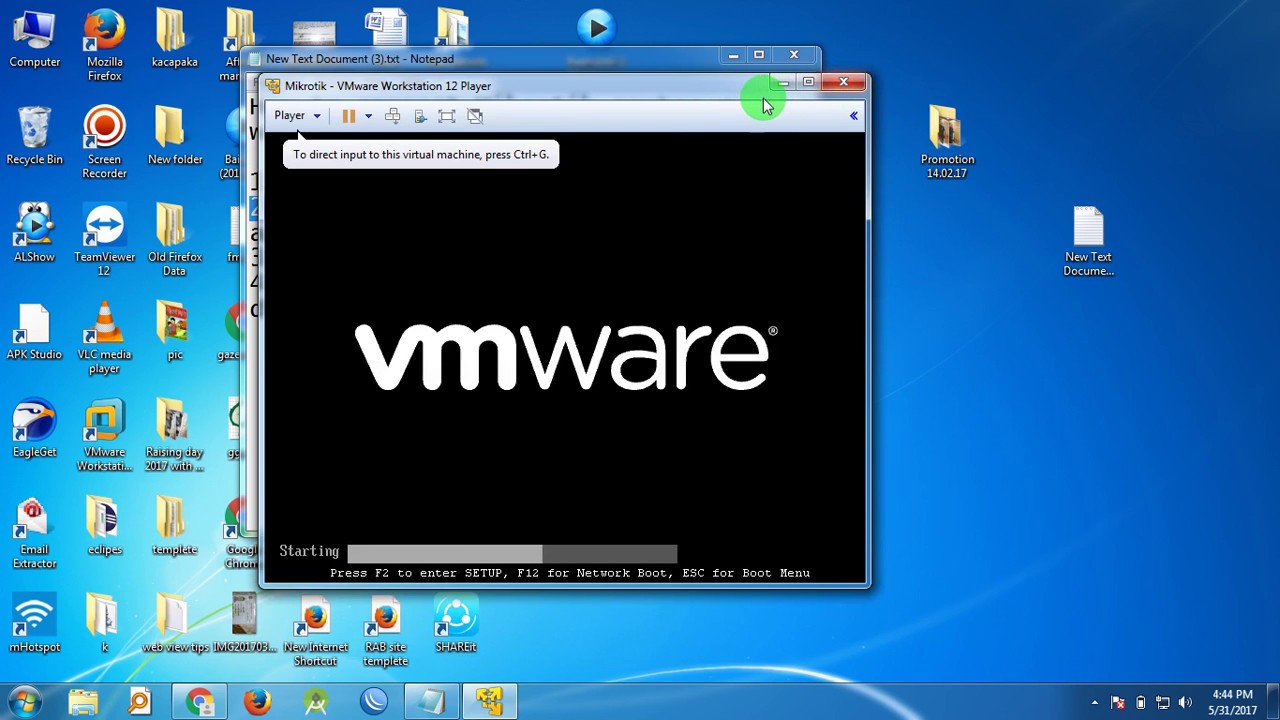Launch SHAREit desktop shortcut

click(455, 624)
